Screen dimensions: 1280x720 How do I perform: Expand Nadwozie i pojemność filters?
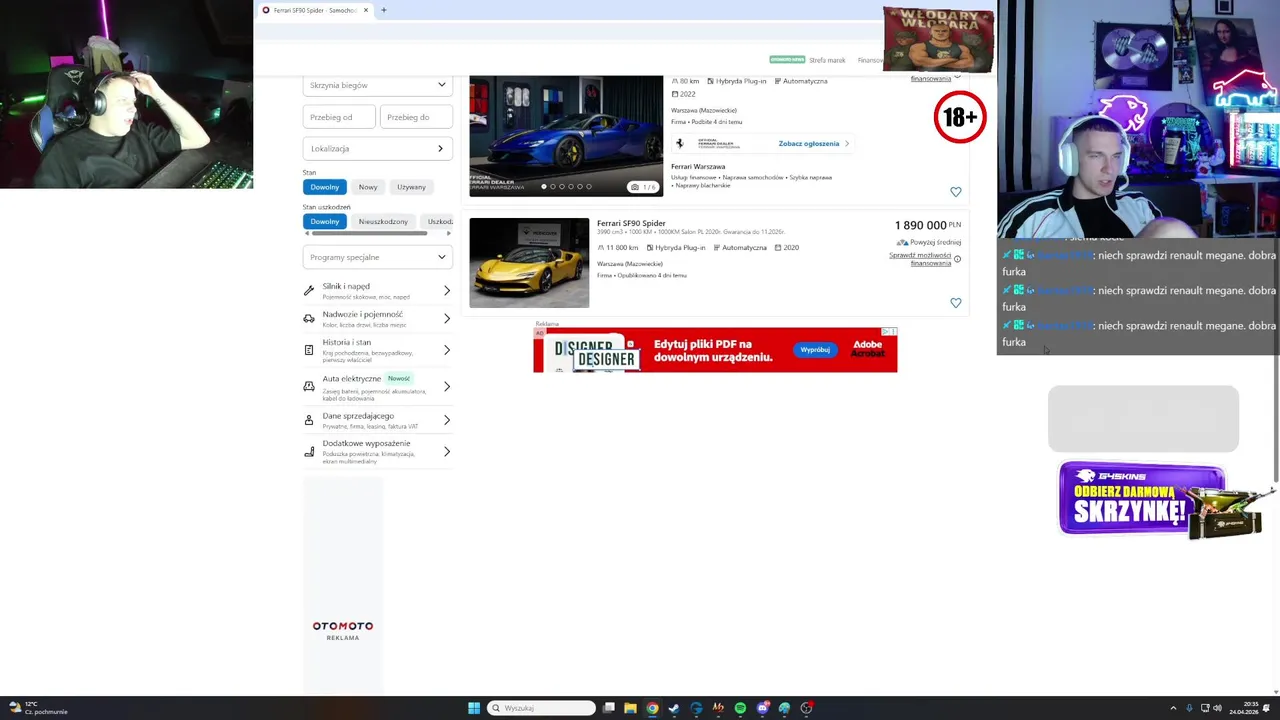(447, 318)
